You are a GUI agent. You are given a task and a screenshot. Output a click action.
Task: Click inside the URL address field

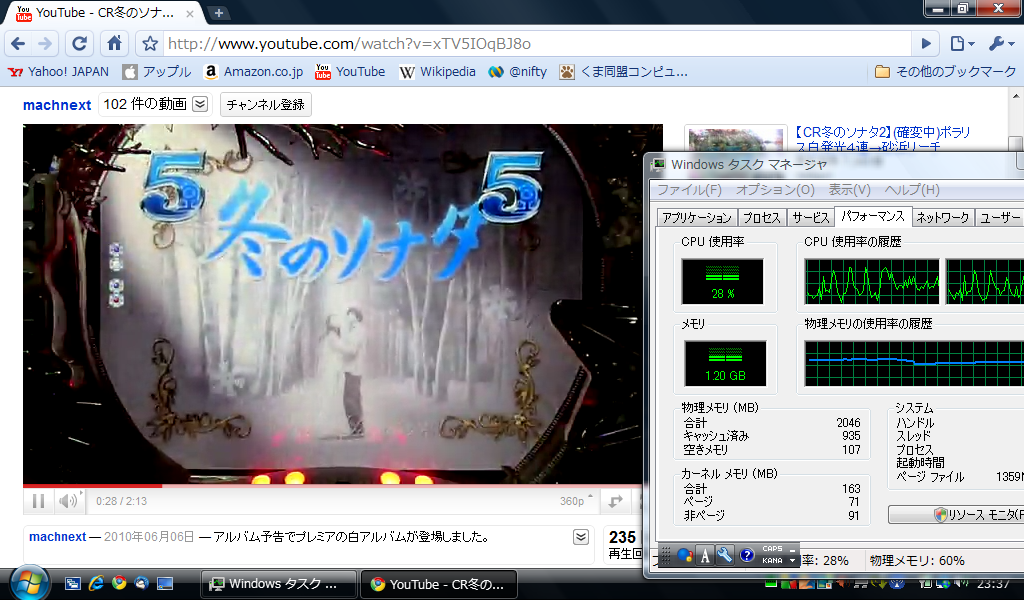[x=536, y=44]
